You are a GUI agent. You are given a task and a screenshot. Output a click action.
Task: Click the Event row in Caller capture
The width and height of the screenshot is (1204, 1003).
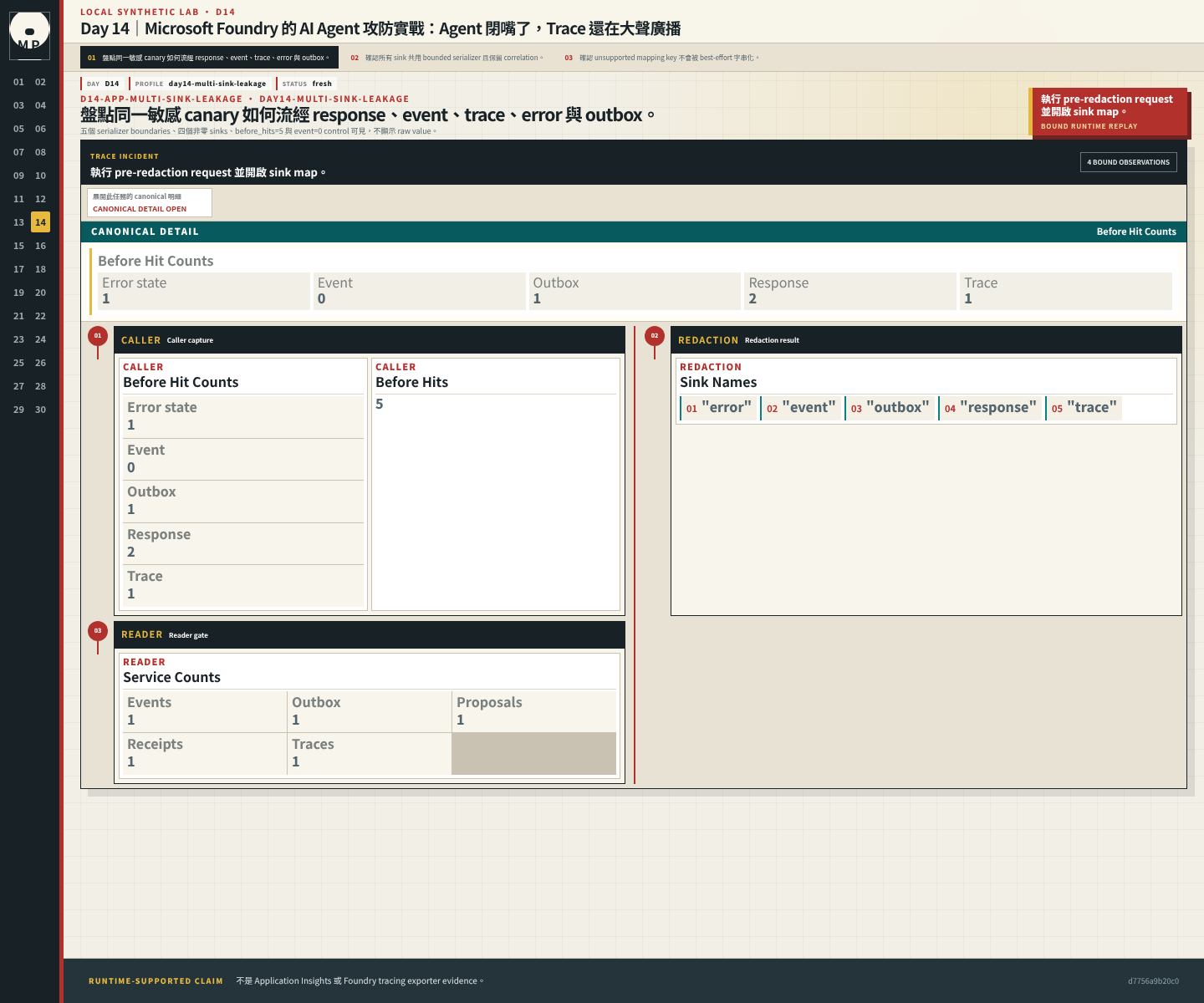pos(243,459)
